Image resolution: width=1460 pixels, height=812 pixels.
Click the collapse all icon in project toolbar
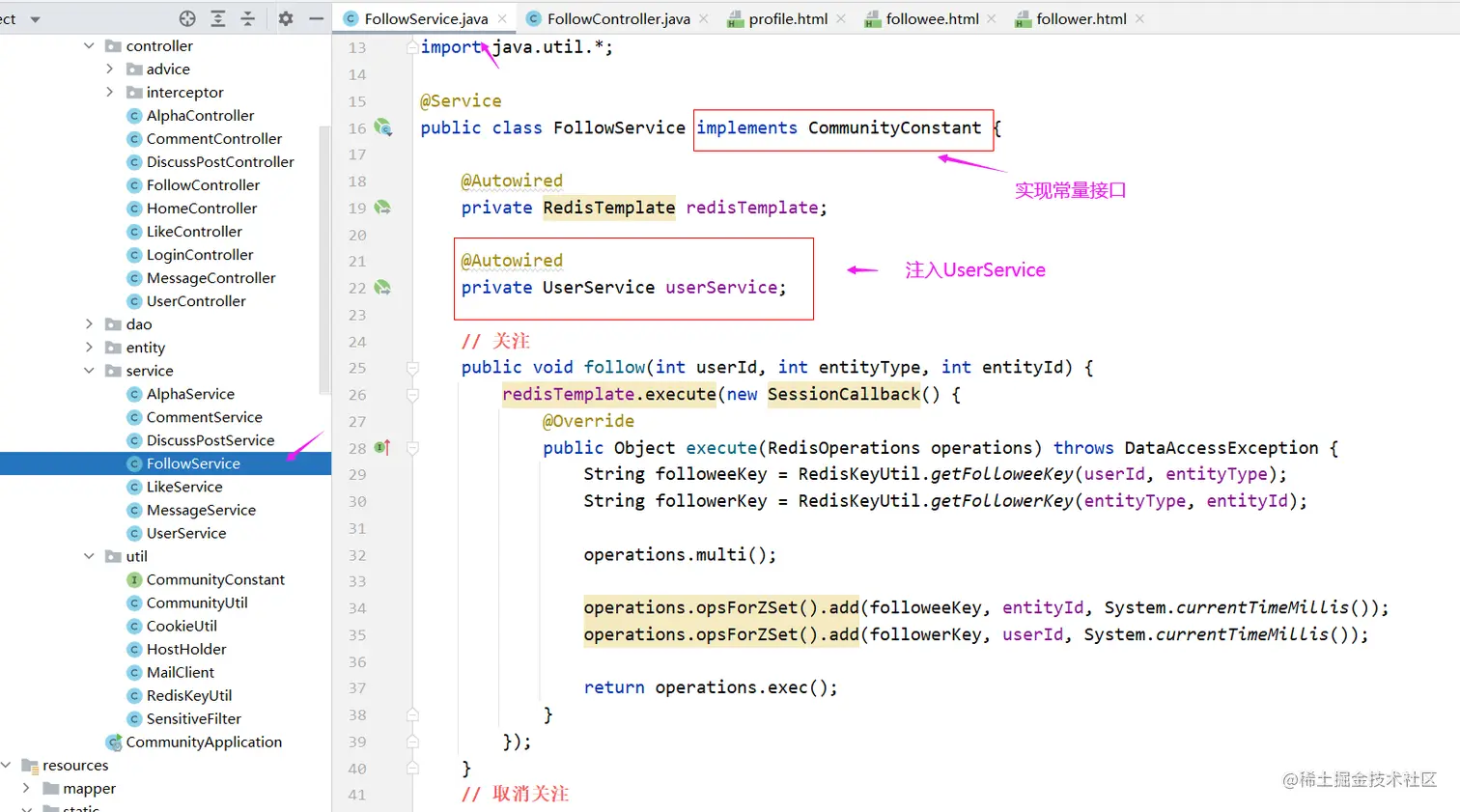click(x=248, y=18)
